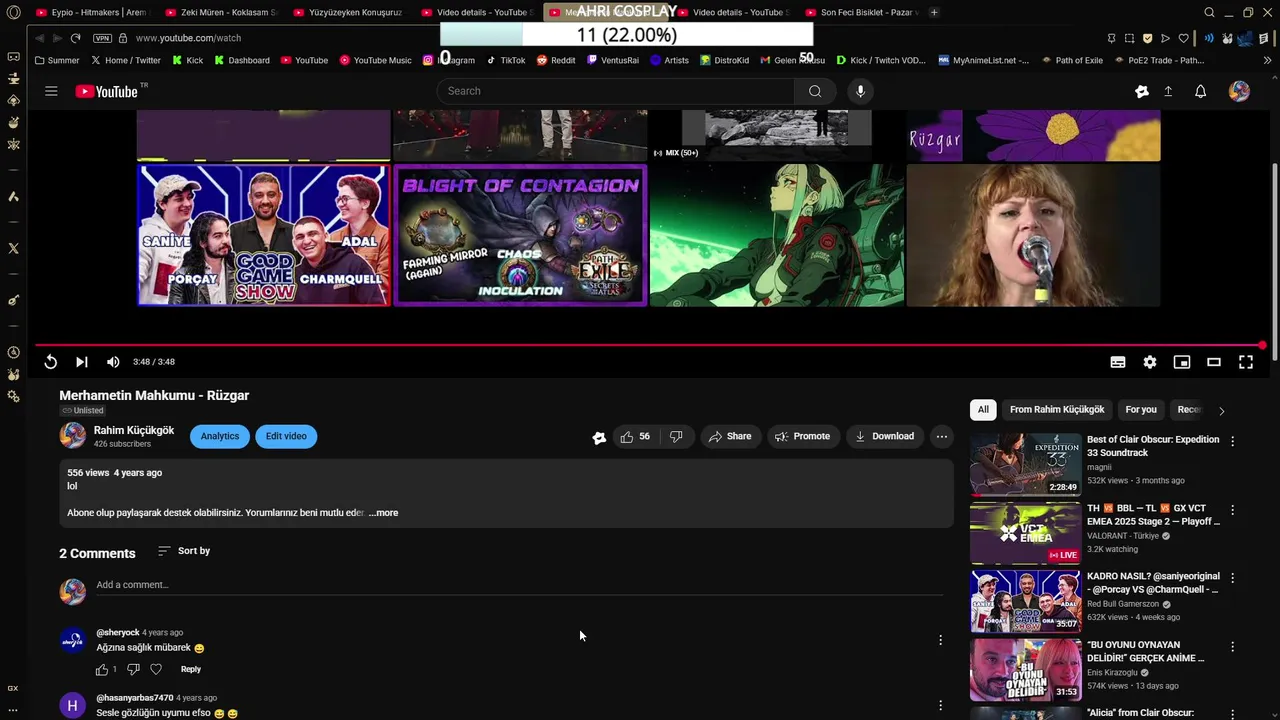The height and width of the screenshot is (720, 1280).
Task: Open options menu for @sheryock comment
Action: [940, 640]
